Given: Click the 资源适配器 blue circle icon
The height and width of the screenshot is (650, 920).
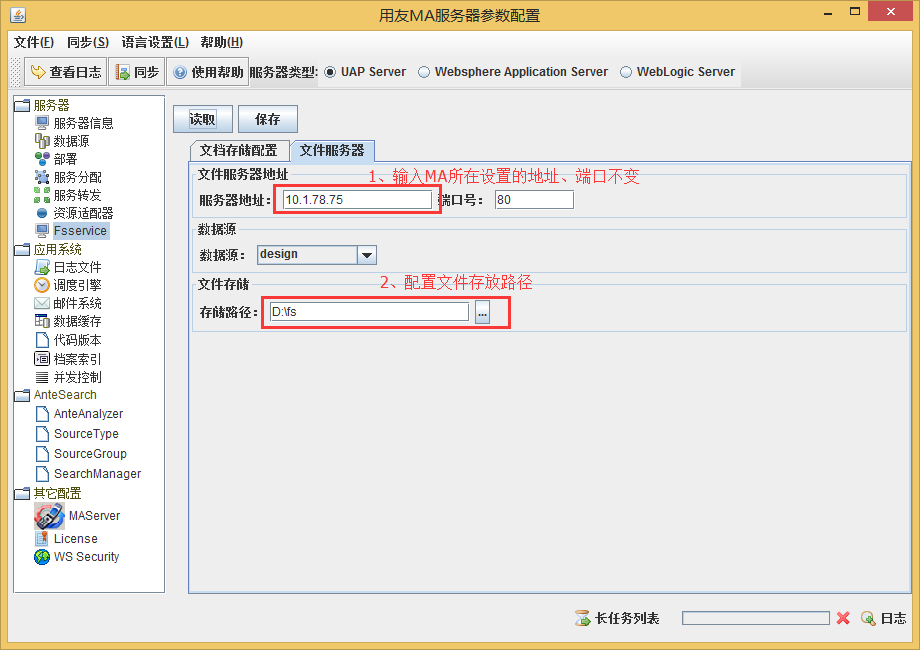Looking at the screenshot, I should point(42,213).
